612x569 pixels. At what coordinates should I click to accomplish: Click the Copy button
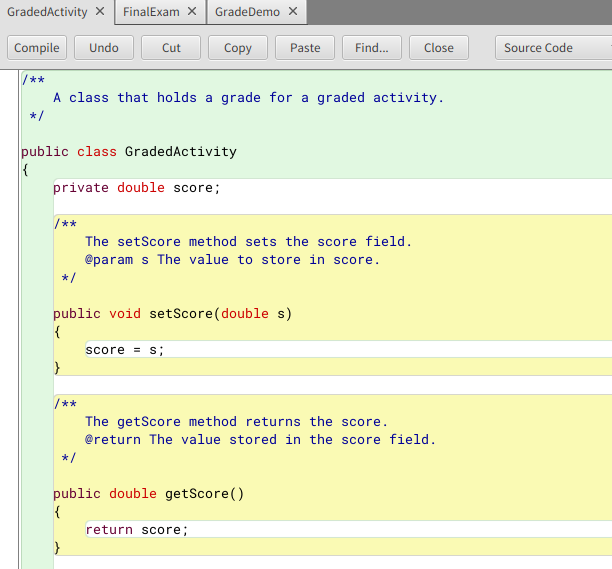tap(238, 48)
